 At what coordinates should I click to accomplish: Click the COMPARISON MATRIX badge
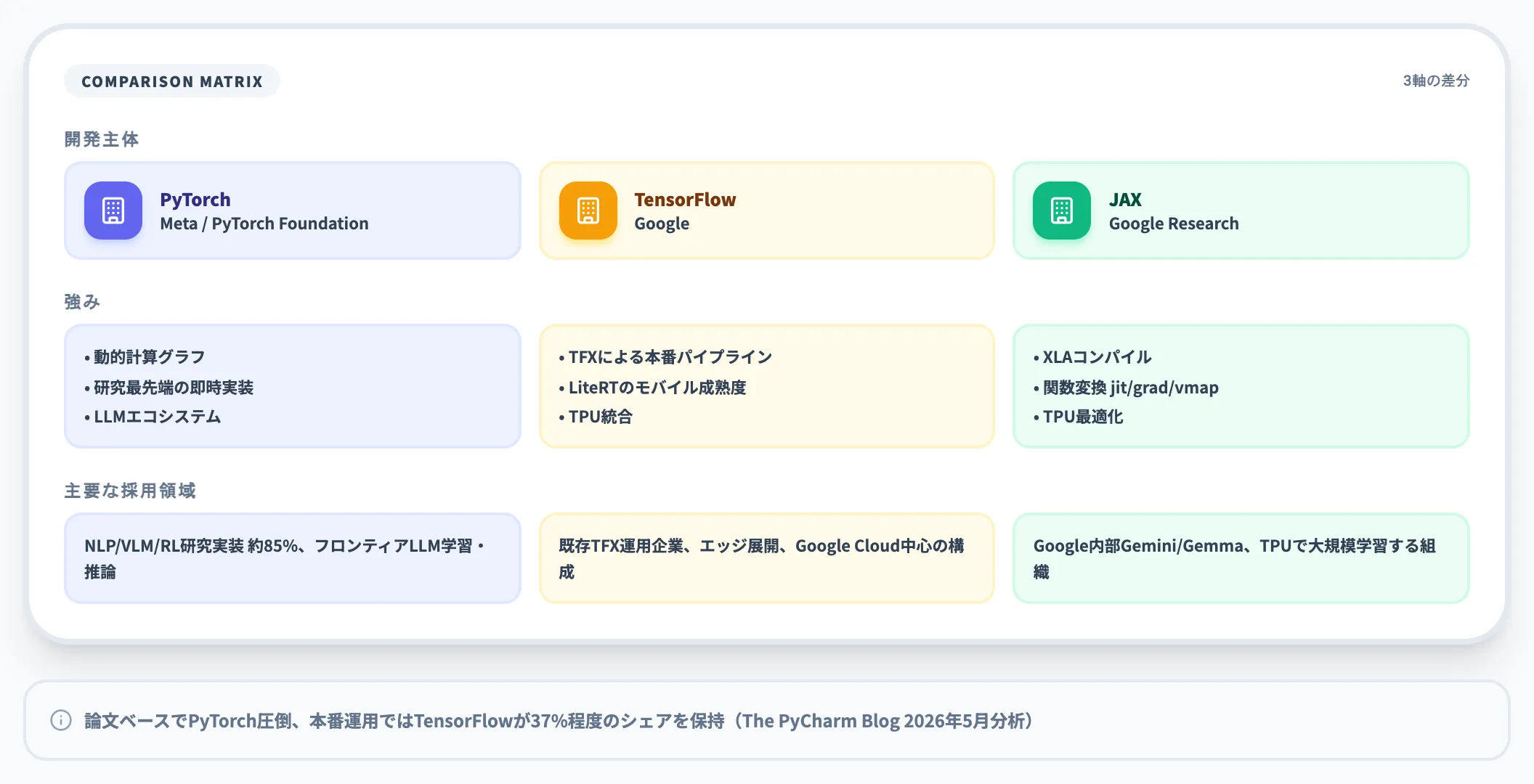tap(172, 81)
